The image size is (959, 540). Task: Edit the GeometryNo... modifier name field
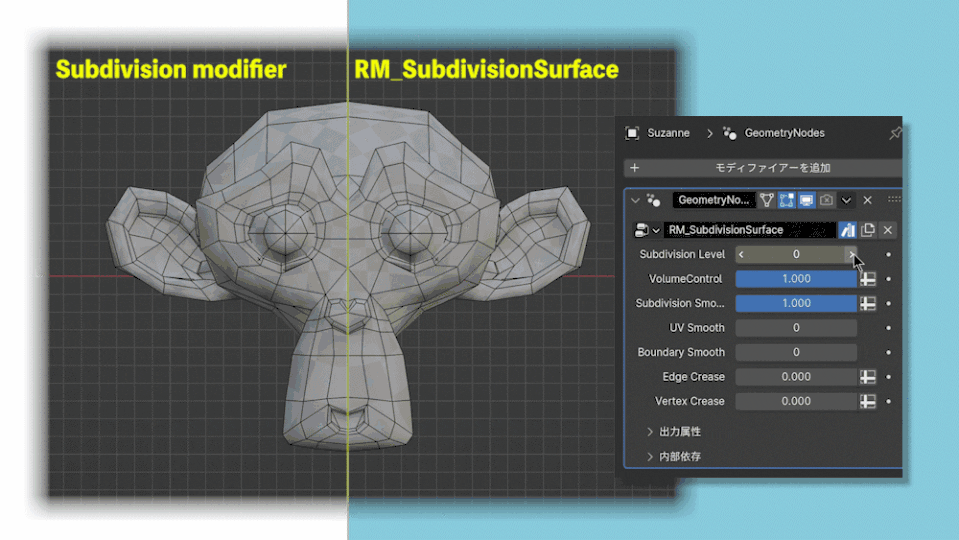point(713,200)
